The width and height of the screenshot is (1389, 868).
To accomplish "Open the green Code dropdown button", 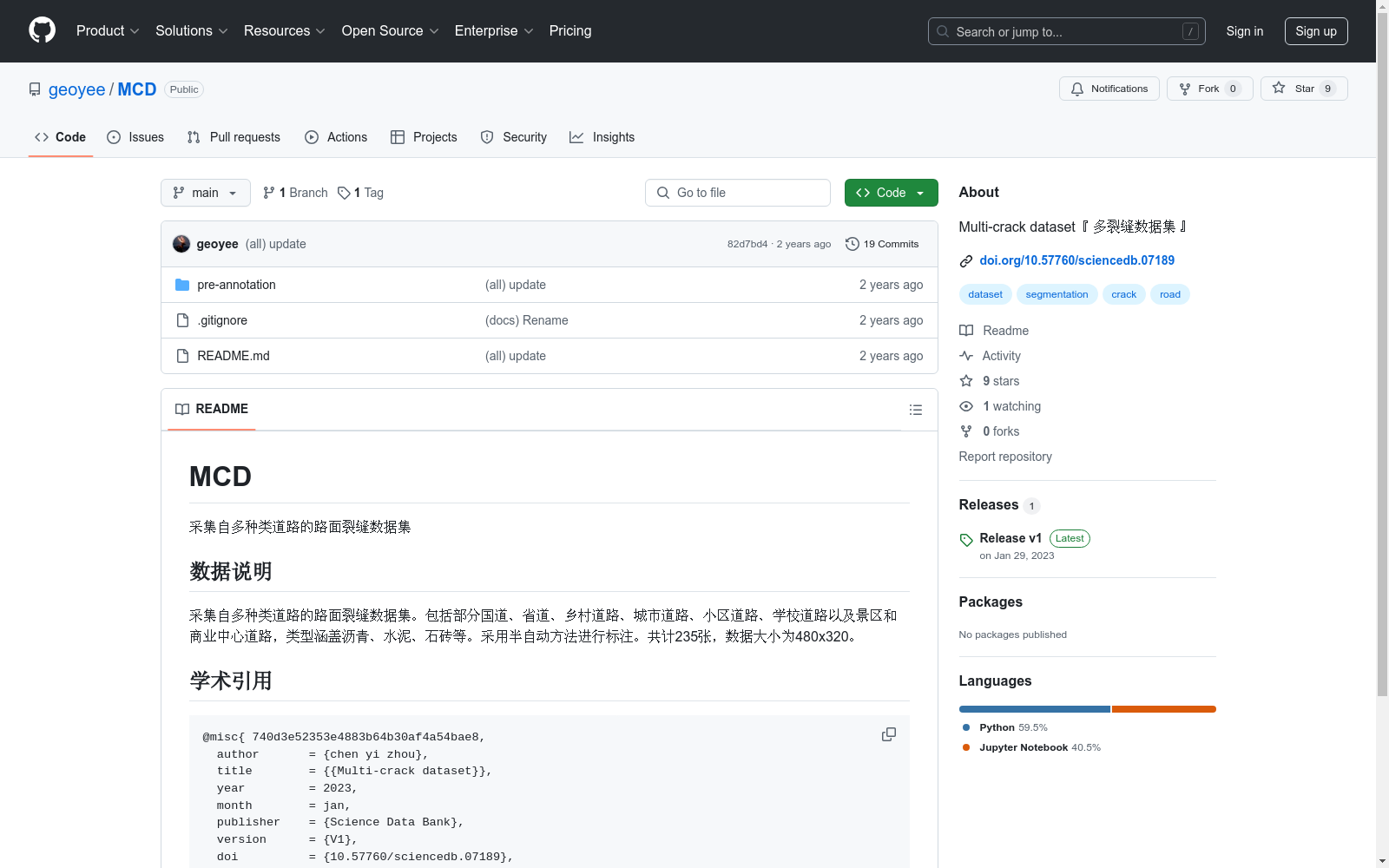I will point(891,193).
